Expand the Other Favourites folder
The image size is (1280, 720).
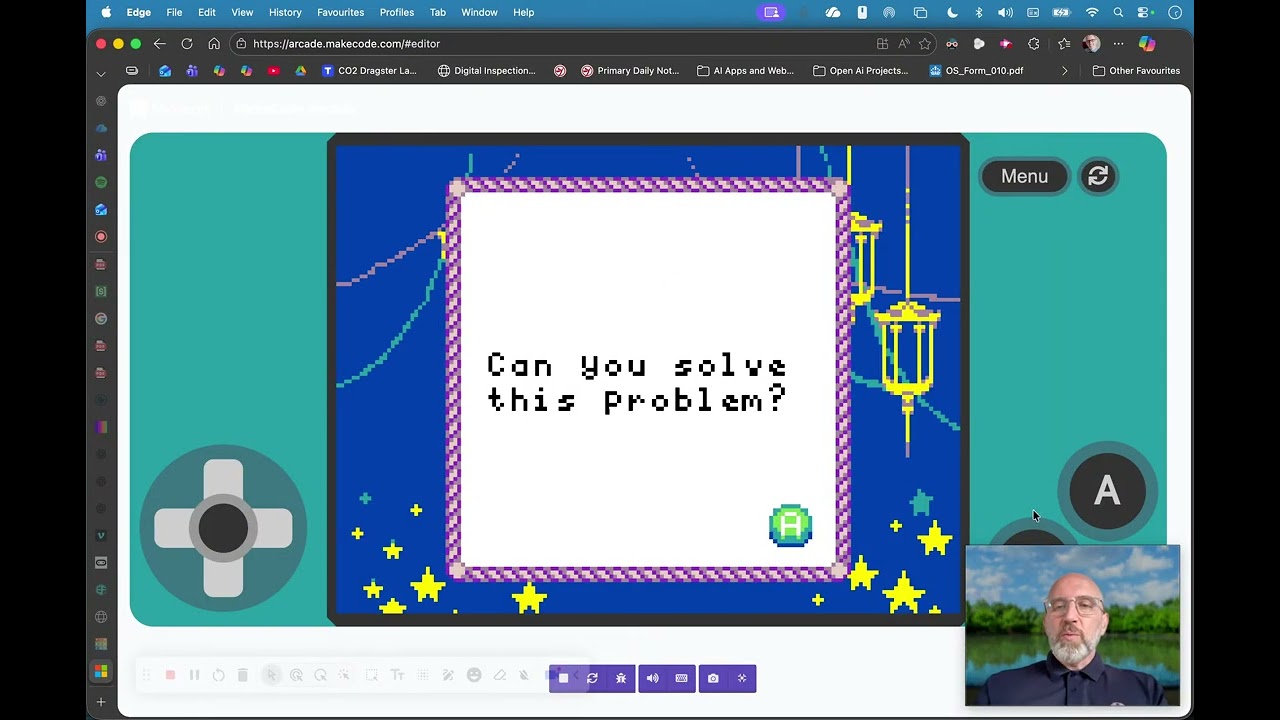[x=1136, y=71]
